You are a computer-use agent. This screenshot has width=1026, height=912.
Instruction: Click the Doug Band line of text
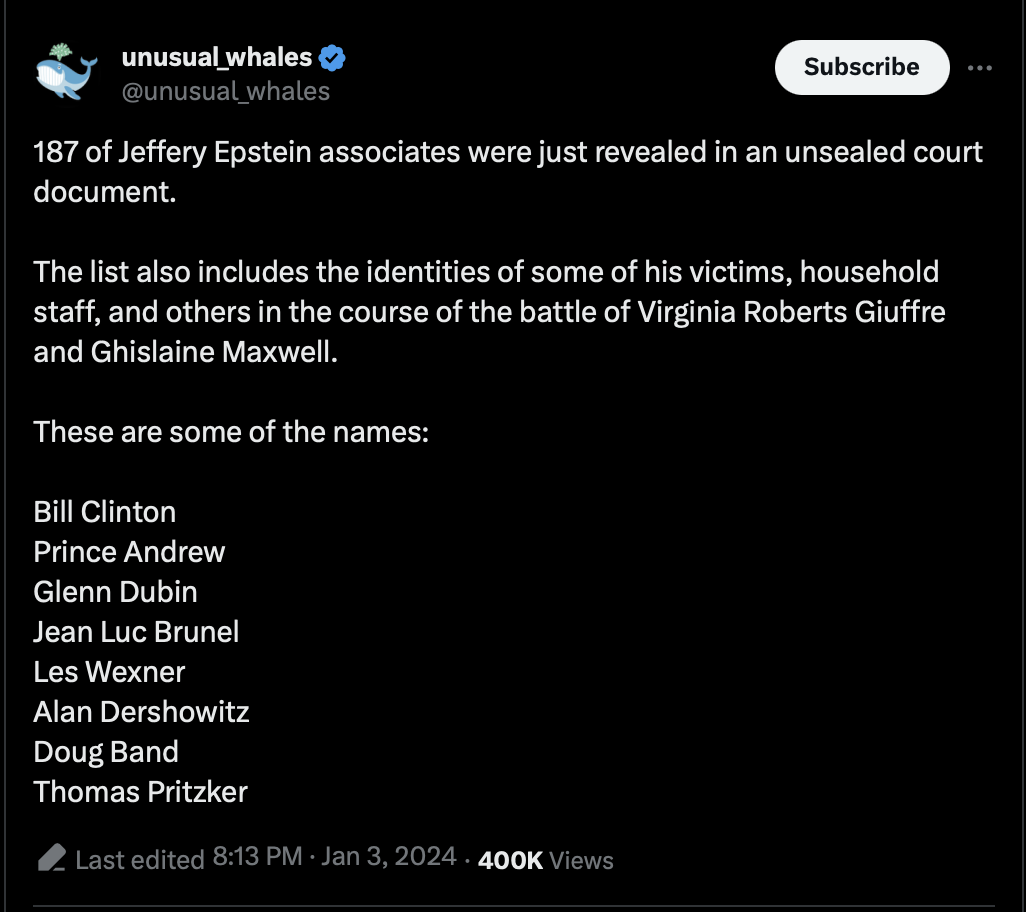pos(106,752)
